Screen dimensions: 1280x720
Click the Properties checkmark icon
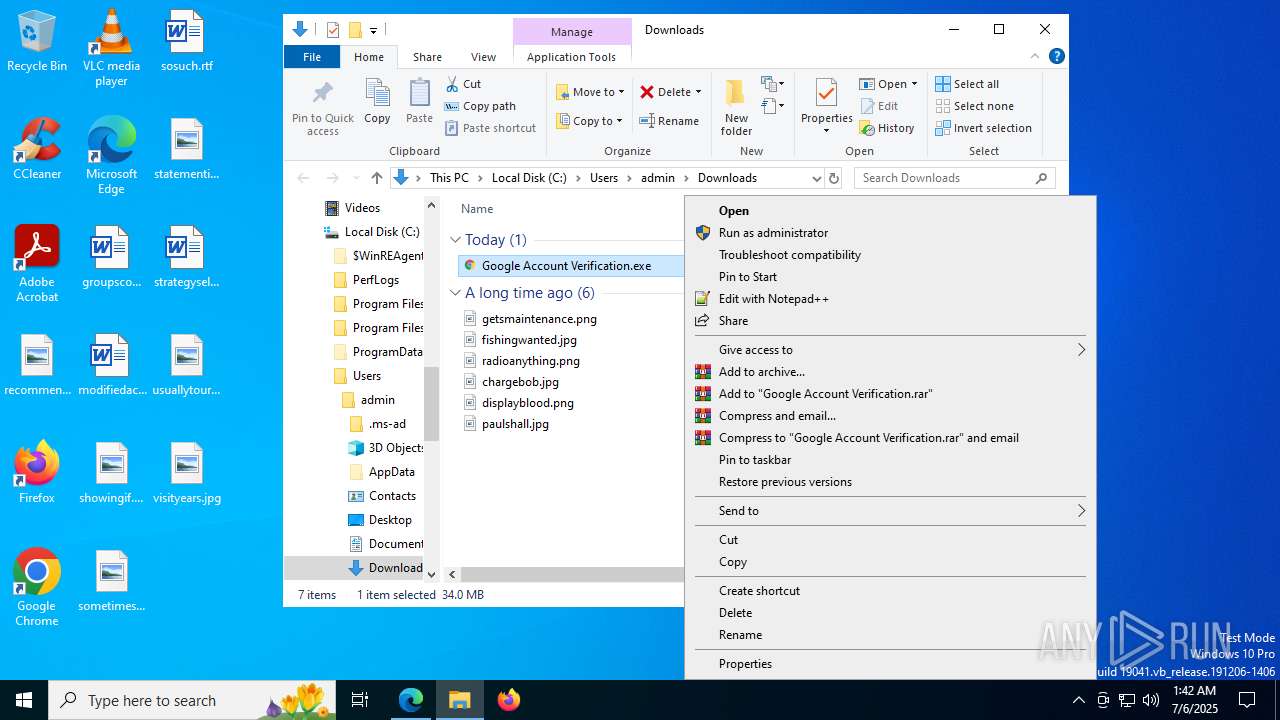coord(826,93)
